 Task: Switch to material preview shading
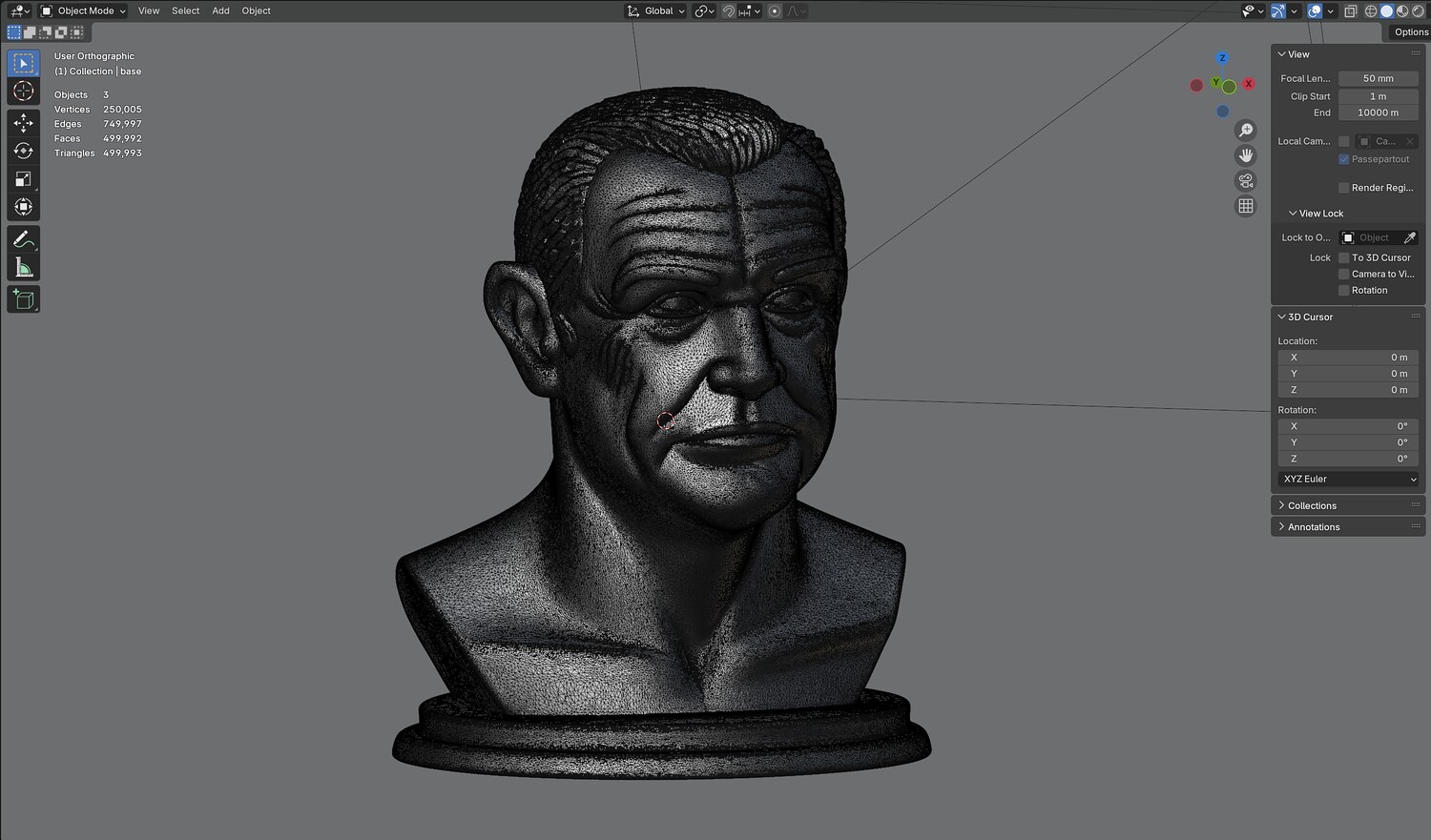[x=1402, y=11]
